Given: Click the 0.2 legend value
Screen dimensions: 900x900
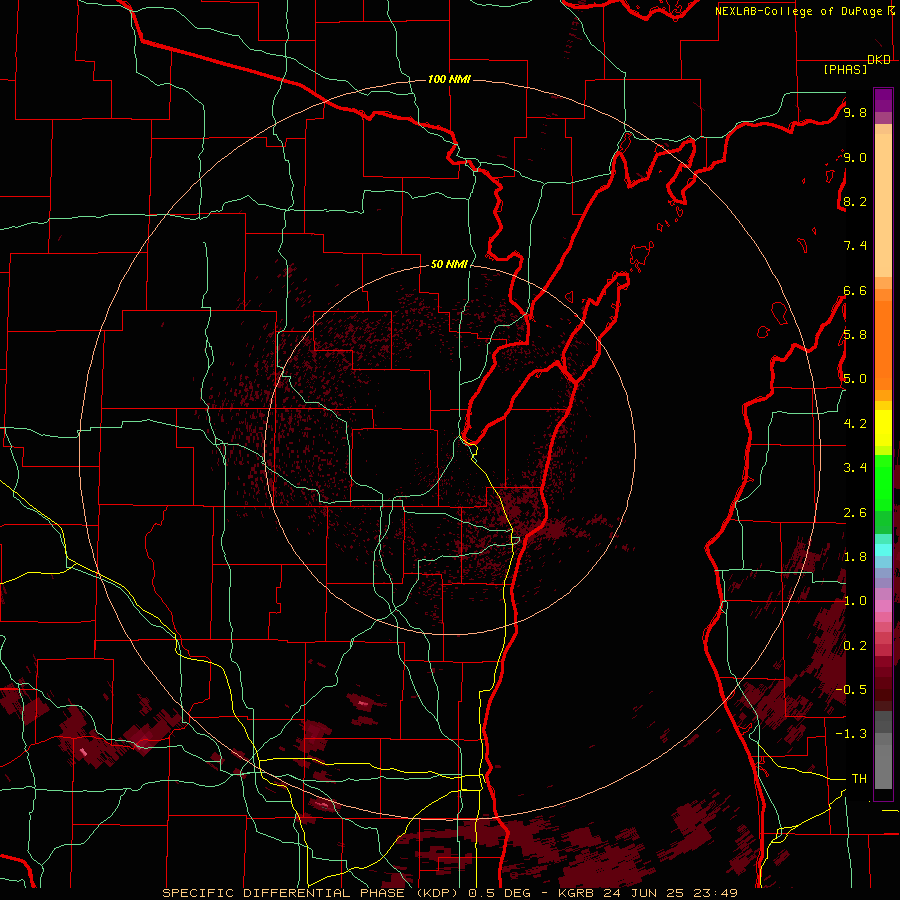Looking at the screenshot, I should [855, 646].
